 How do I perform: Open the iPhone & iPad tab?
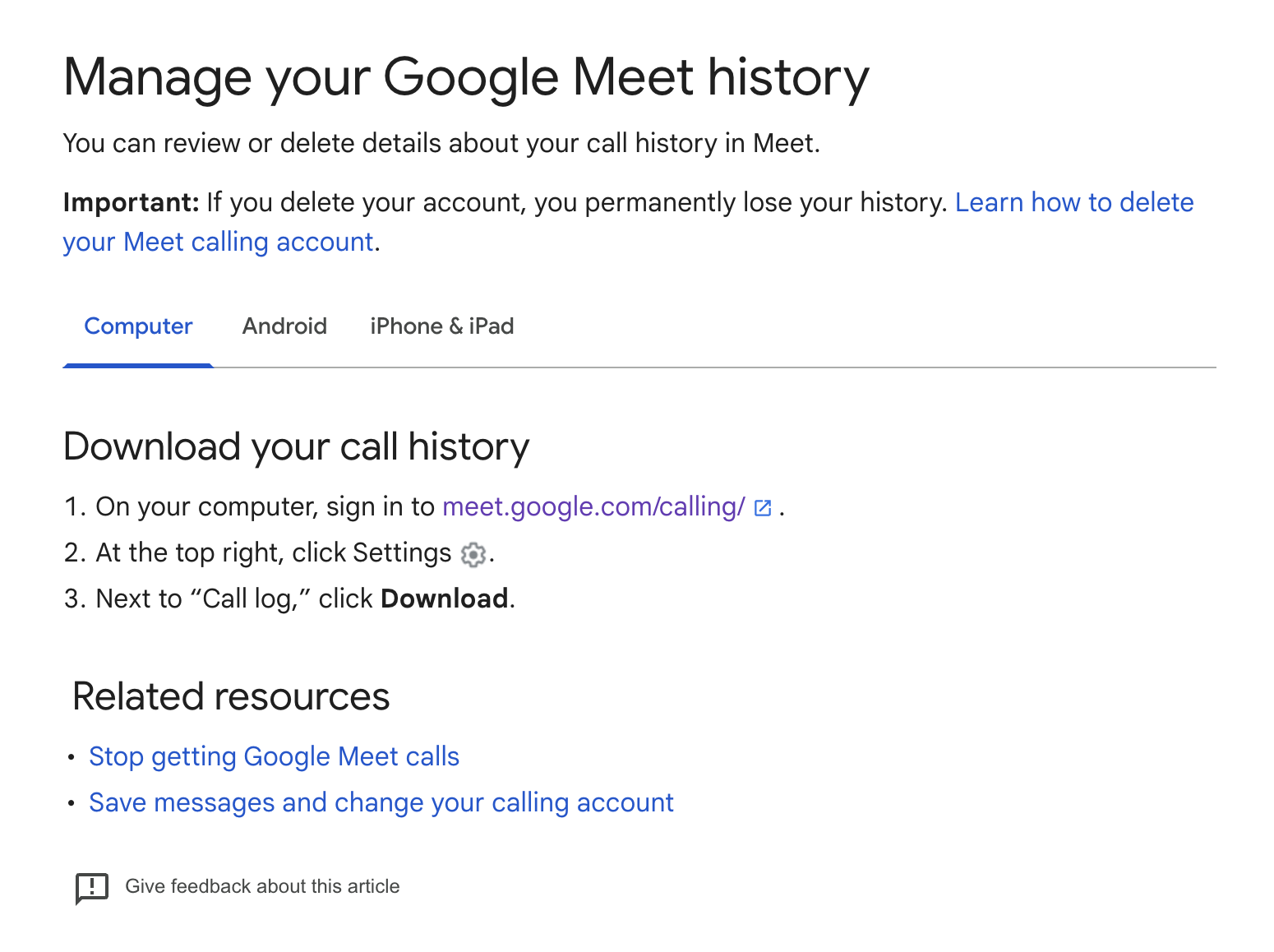point(441,326)
